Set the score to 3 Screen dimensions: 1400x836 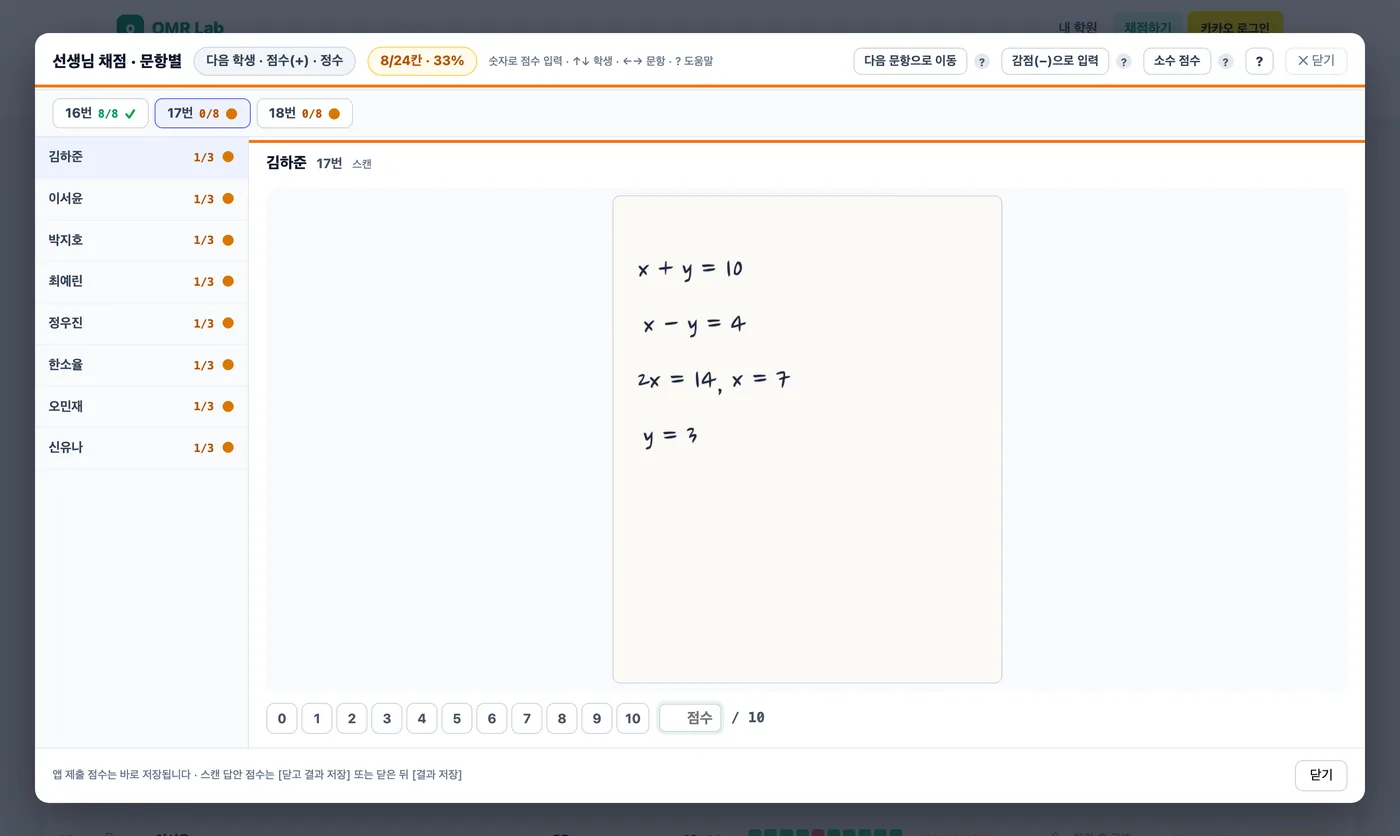click(x=387, y=718)
